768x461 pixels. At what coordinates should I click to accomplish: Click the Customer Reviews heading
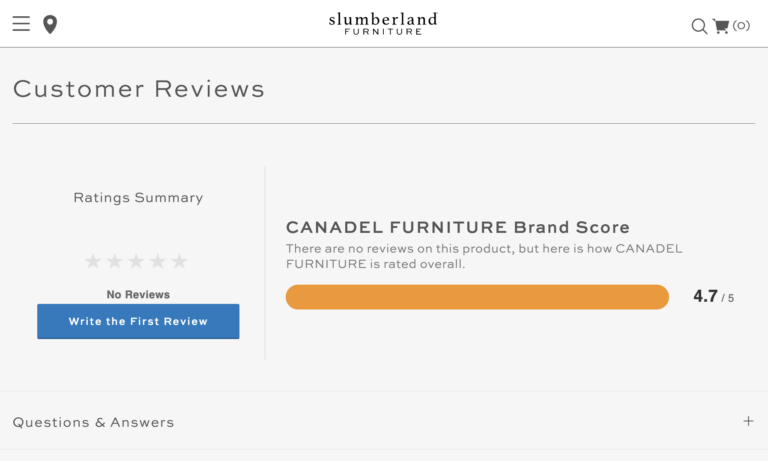point(139,89)
